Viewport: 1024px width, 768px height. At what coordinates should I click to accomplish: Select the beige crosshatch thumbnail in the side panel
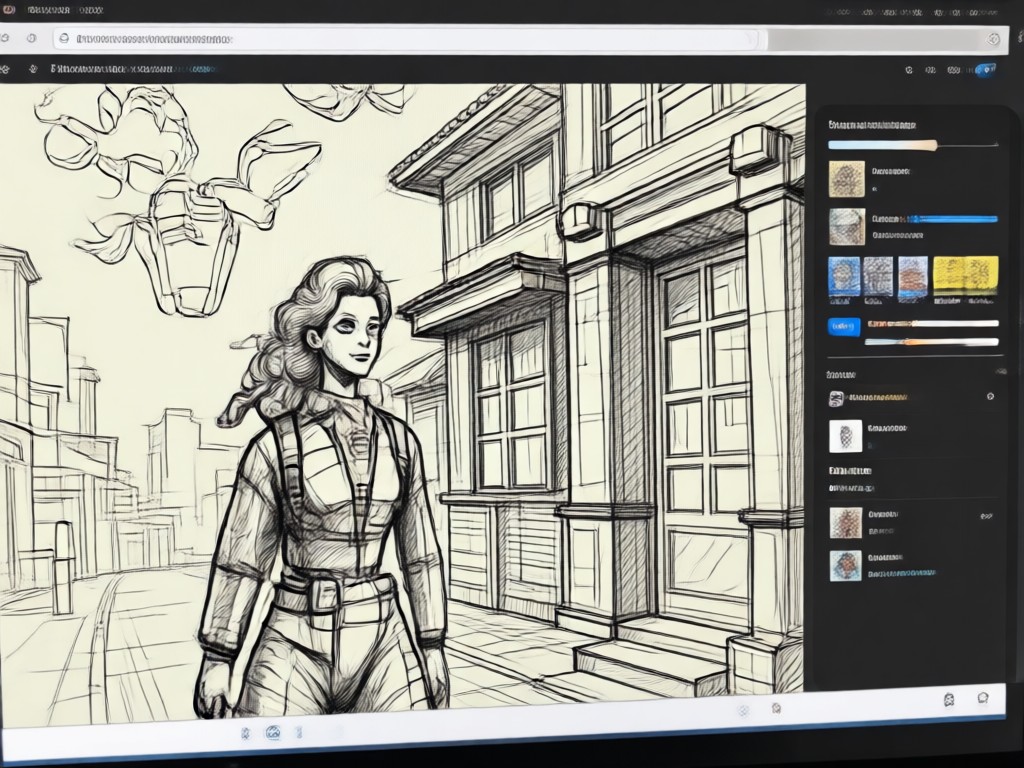(x=846, y=179)
